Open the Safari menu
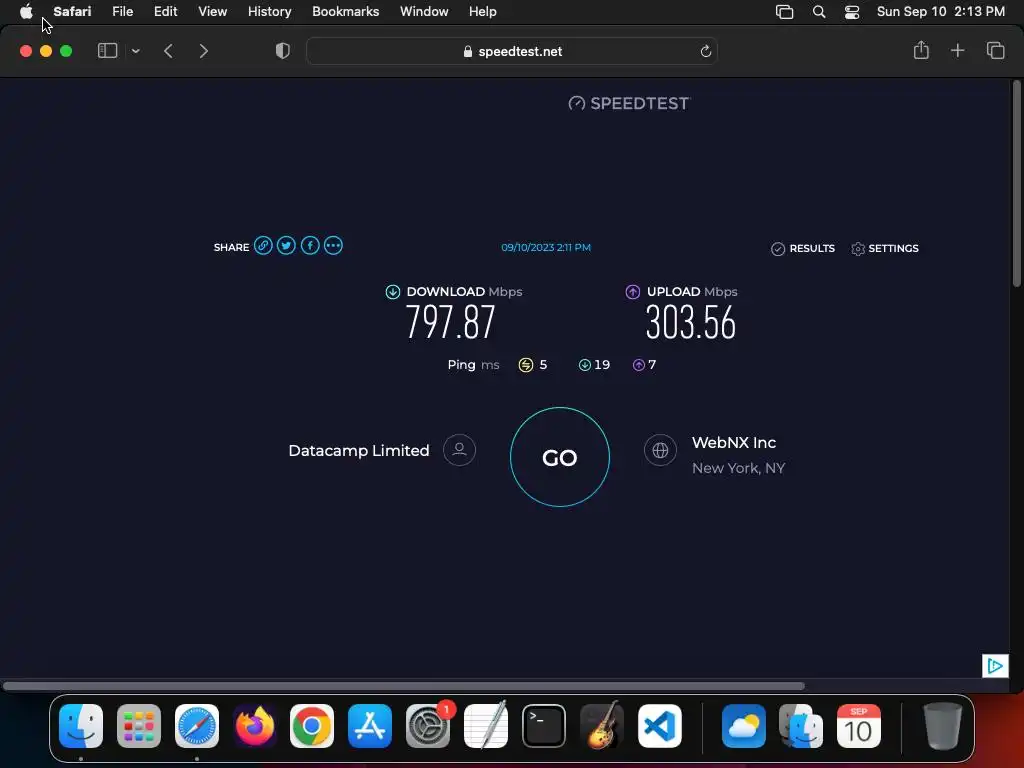This screenshot has width=1024, height=768. pyautogui.click(x=72, y=11)
